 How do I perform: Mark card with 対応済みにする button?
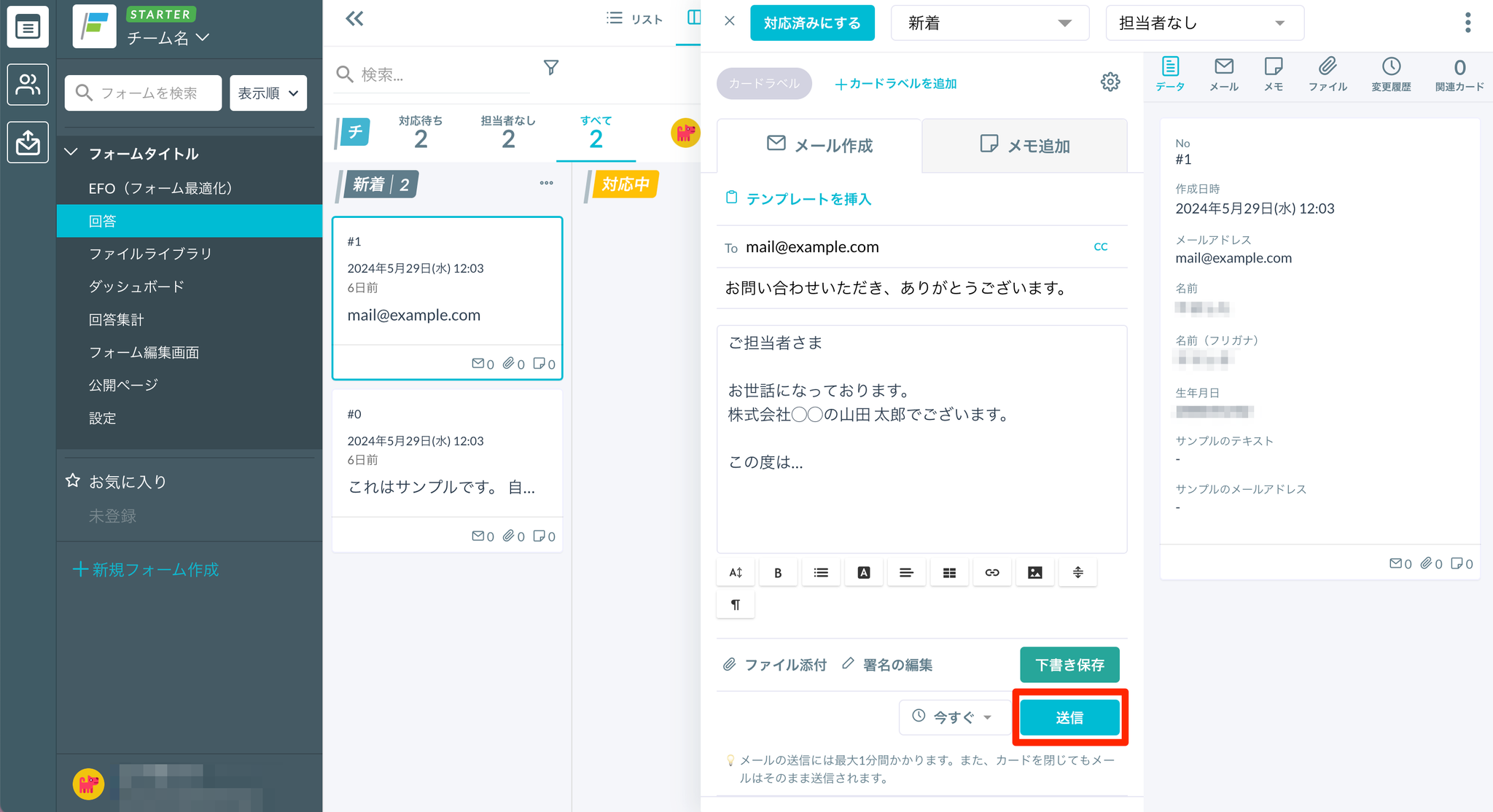(x=812, y=23)
